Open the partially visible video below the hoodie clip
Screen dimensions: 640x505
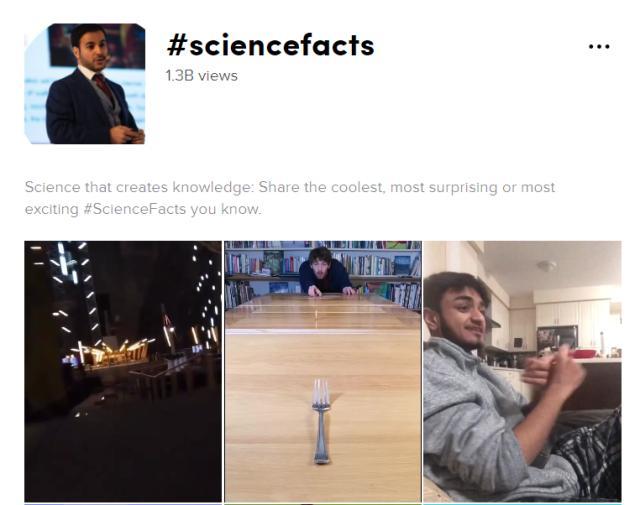coord(522,504)
